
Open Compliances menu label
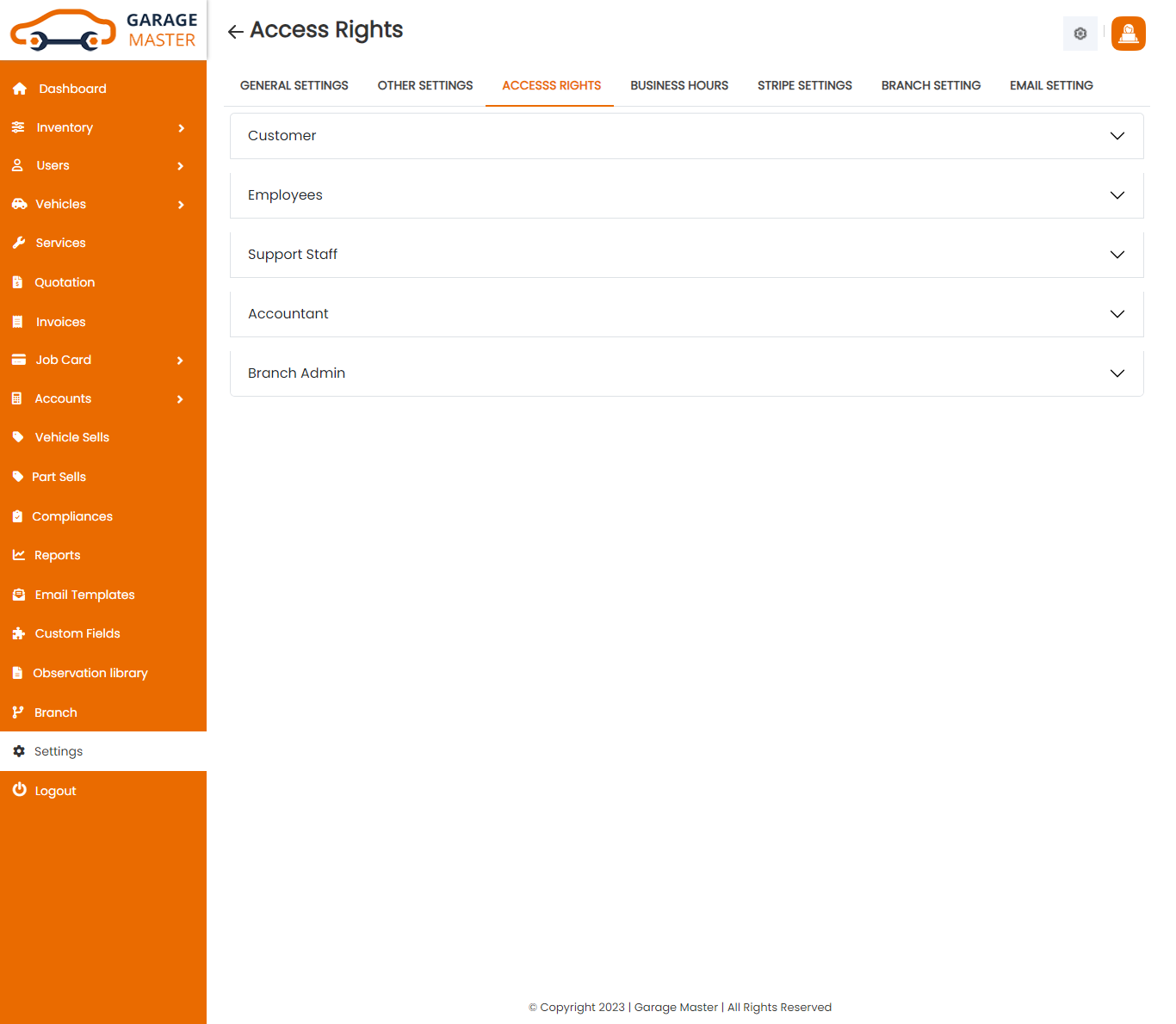click(x=72, y=516)
